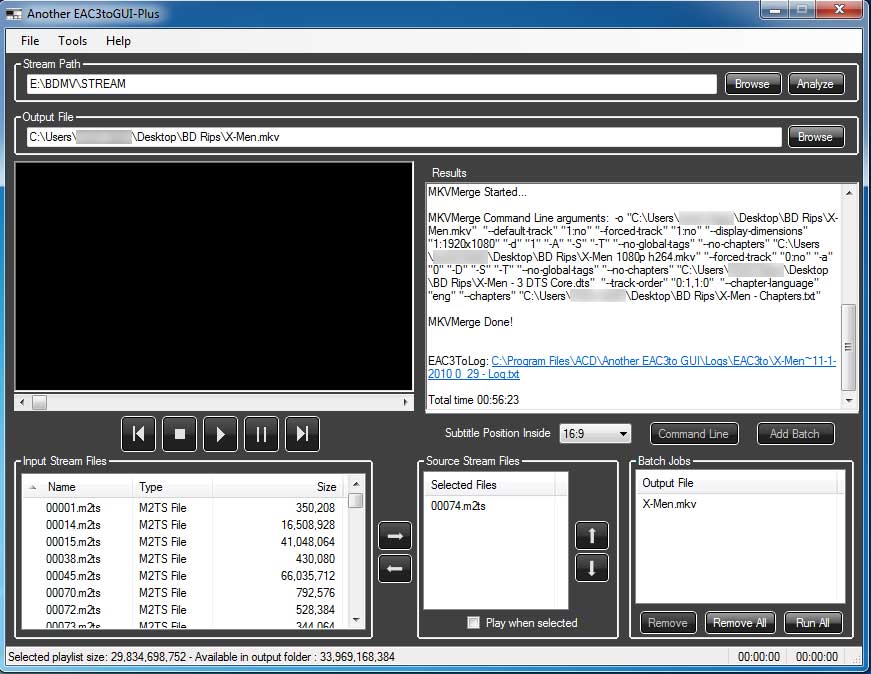This screenshot has height=674, width=871.
Task: Click the selected playlist size status text
Action: 201,657
